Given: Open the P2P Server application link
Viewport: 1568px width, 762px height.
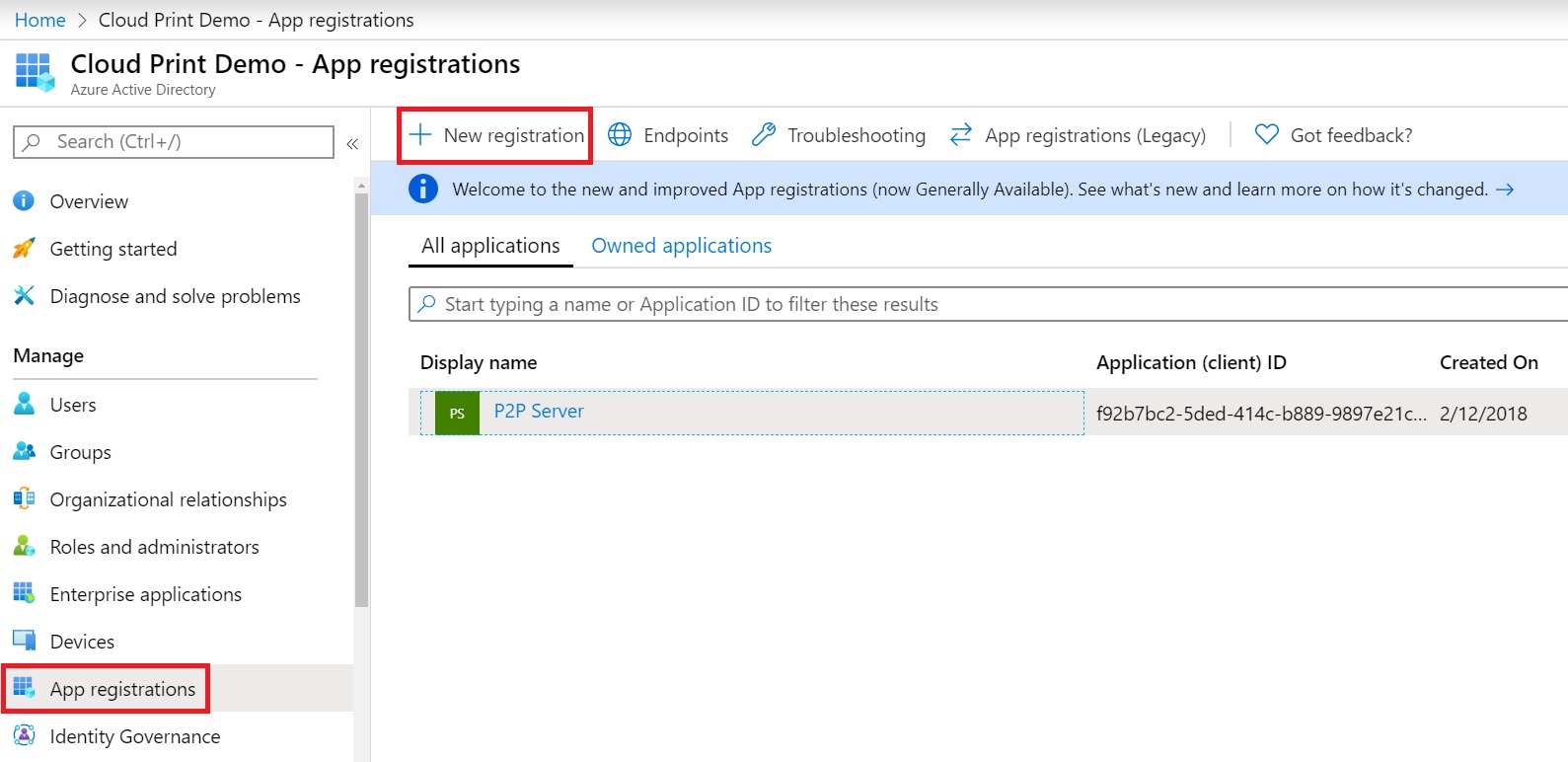Looking at the screenshot, I should [539, 412].
